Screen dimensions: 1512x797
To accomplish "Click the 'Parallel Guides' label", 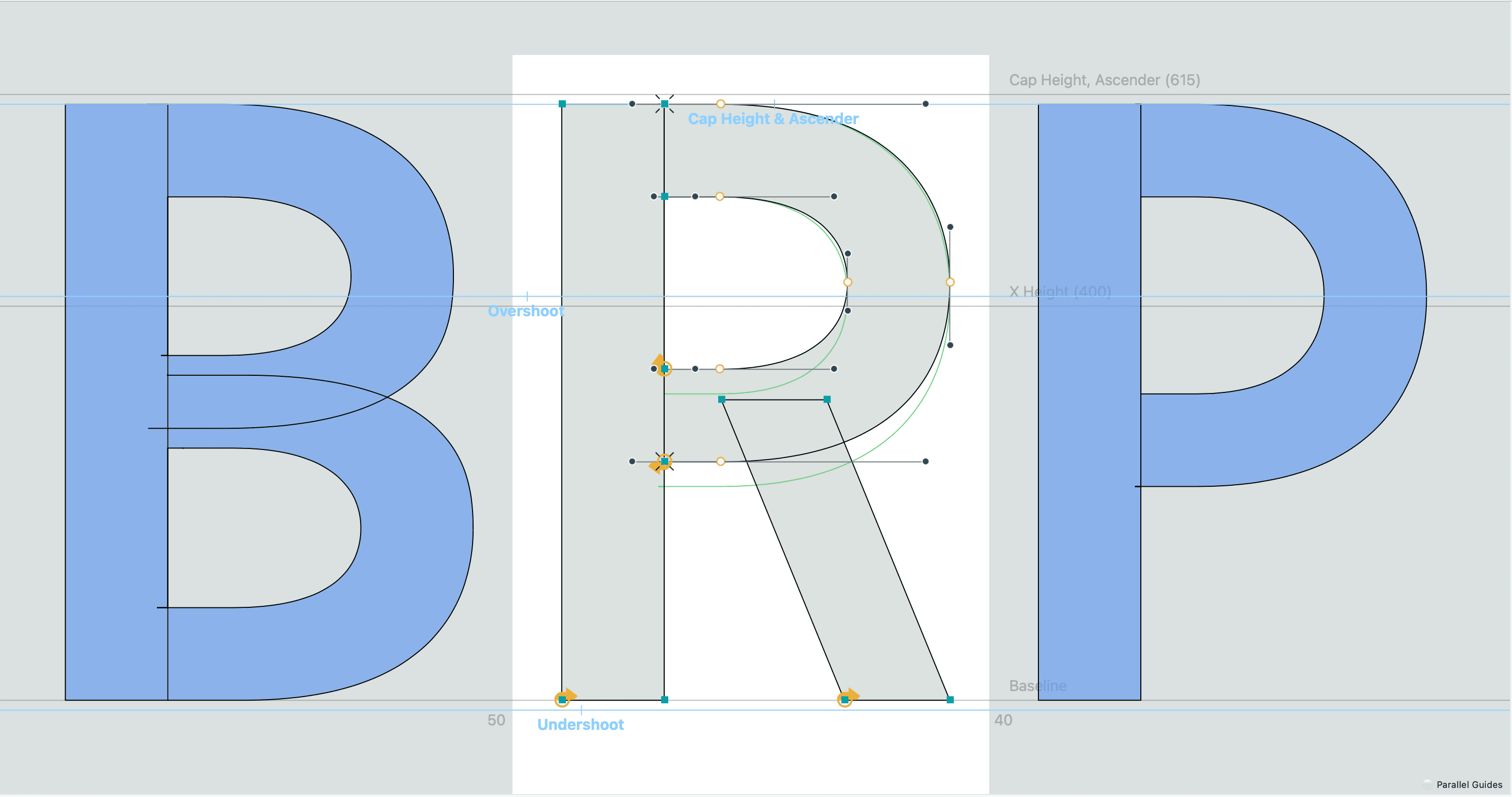I will [1469, 785].
